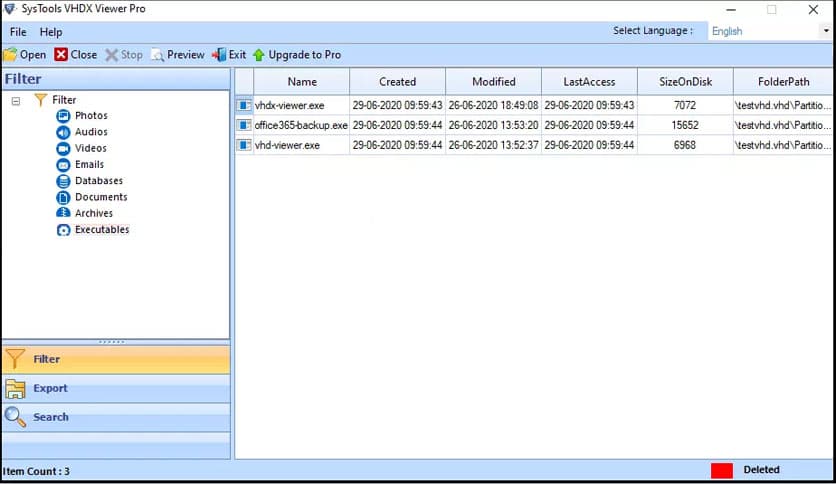Click the office365-backup.exe file name
The width and height of the screenshot is (836, 484).
click(x=301, y=125)
